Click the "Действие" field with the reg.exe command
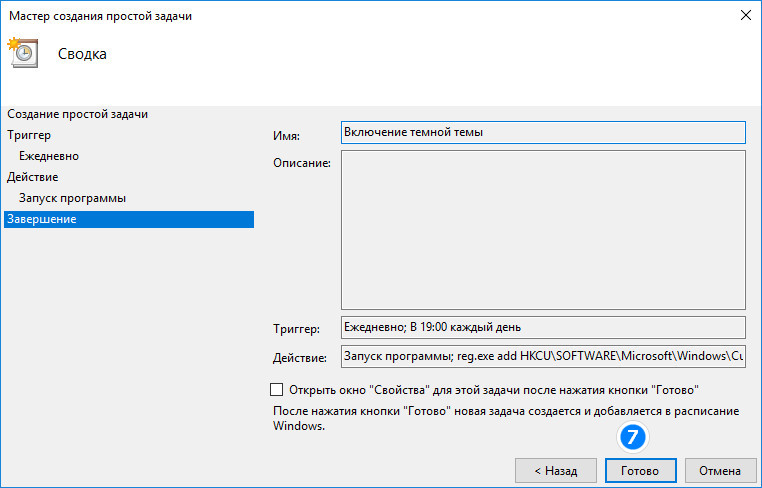Image resolution: width=762 pixels, height=488 pixels. pos(543,356)
